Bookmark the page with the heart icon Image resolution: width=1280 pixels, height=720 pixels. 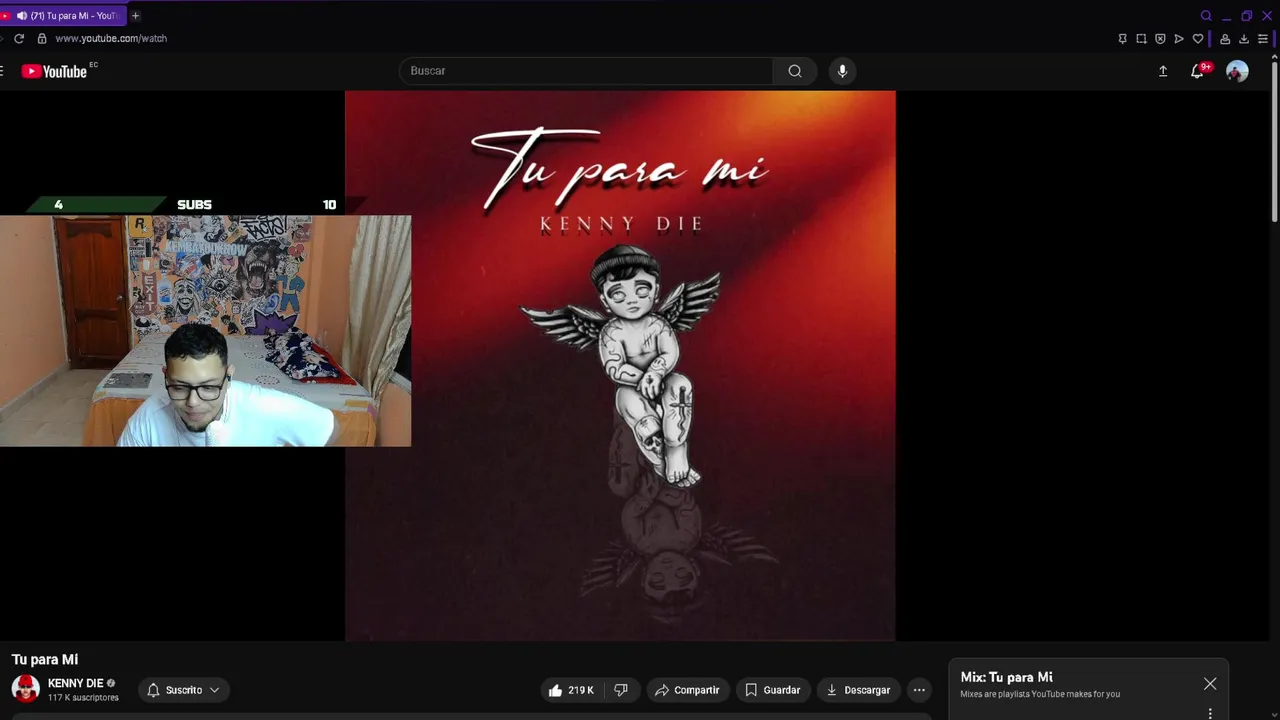pos(1198,39)
